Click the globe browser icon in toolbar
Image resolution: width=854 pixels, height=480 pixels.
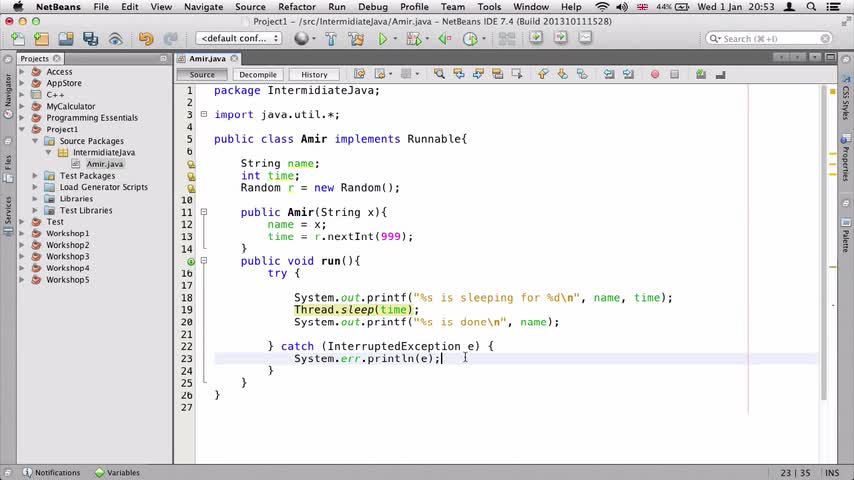coord(301,39)
